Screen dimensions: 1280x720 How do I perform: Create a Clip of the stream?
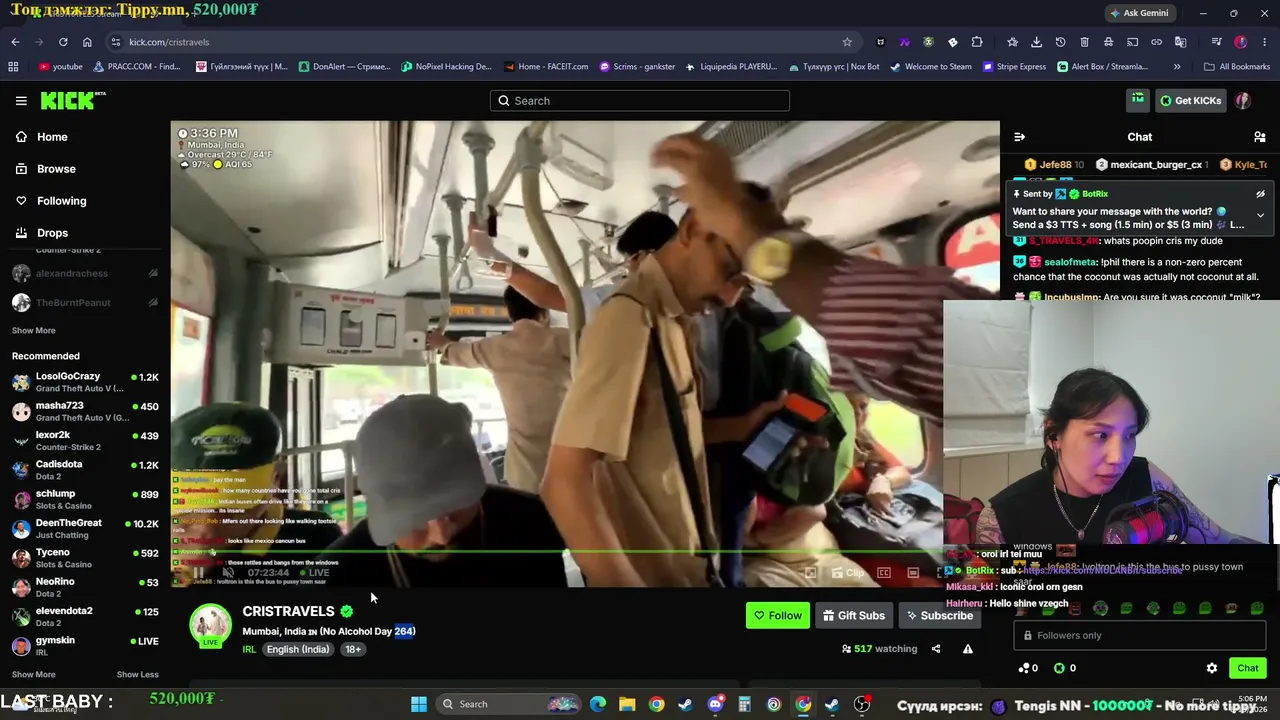point(847,573)
